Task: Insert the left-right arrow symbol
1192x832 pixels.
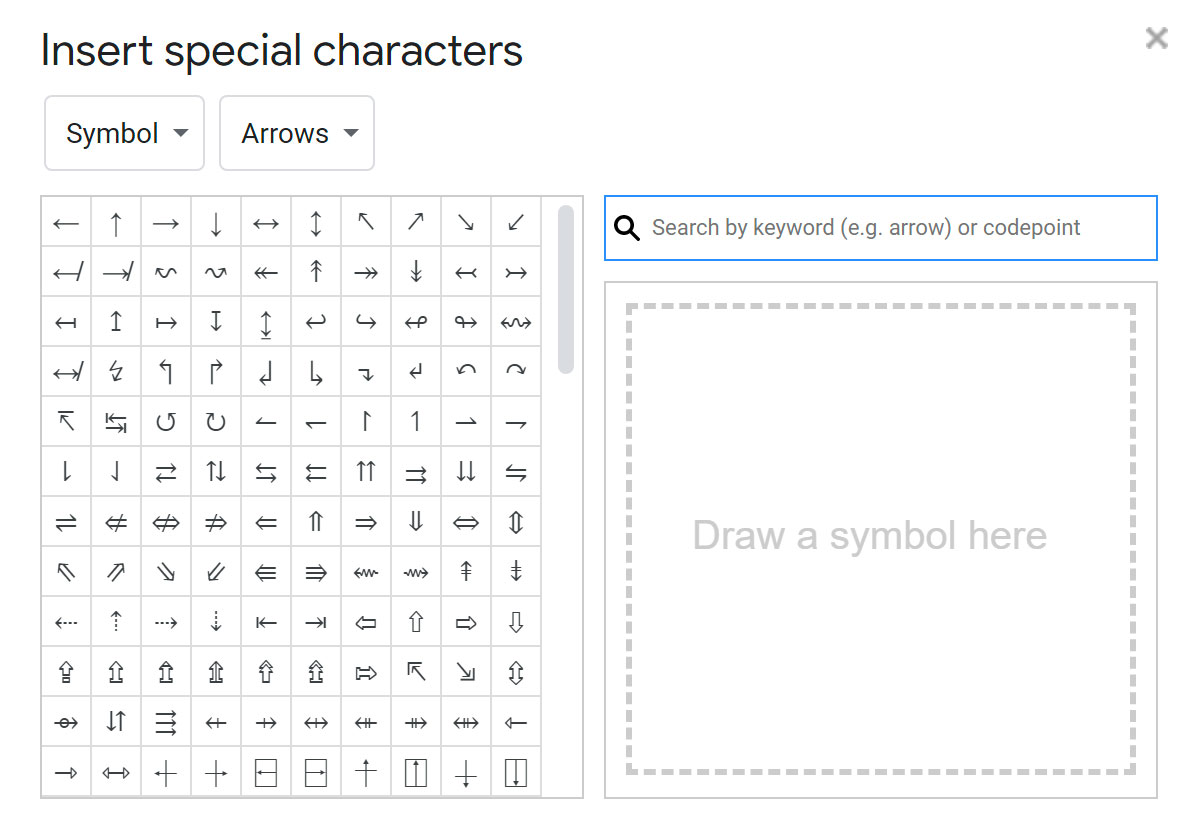Action: pos(266,222)
